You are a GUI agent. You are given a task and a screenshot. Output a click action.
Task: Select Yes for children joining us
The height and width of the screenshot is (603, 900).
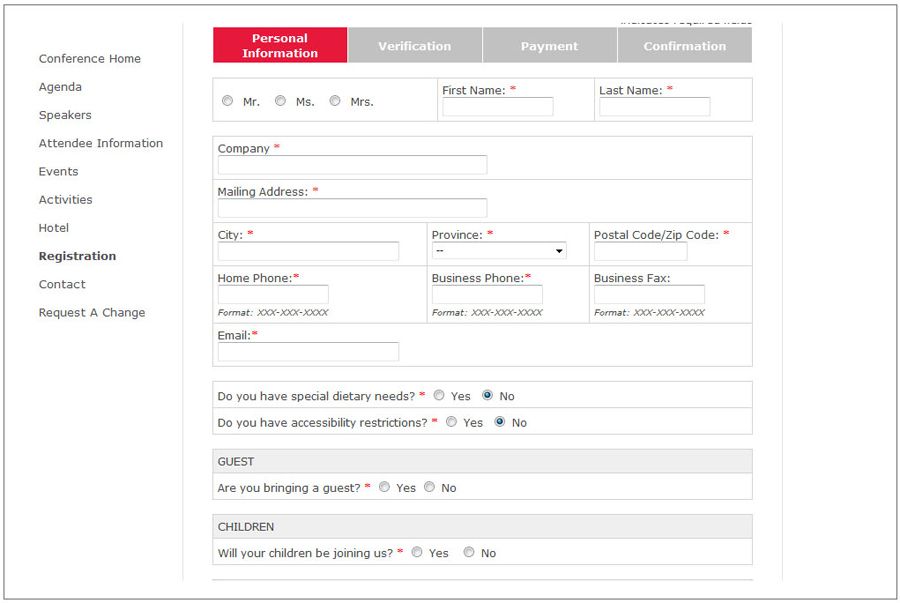tap(417, 552)
